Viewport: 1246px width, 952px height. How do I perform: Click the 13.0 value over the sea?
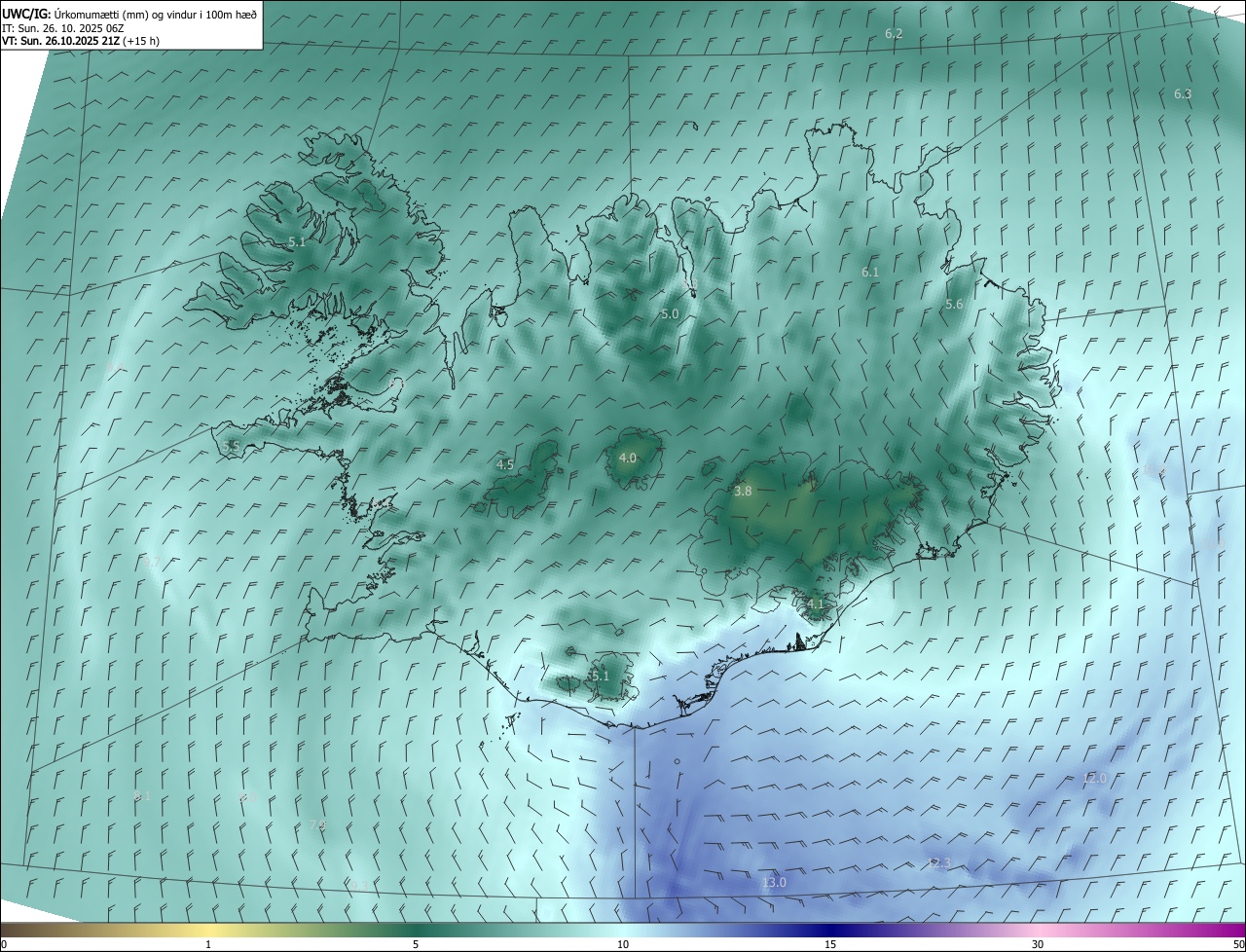point(774,883)
